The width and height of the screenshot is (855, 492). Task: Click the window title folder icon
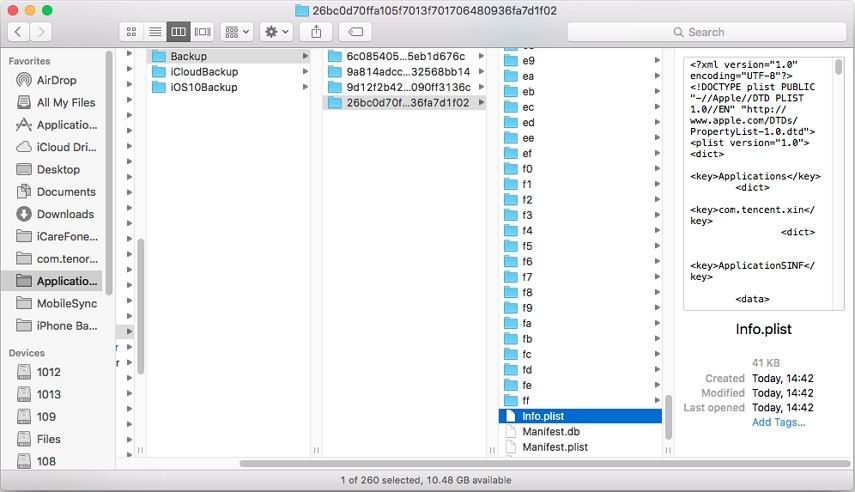pos(302,10)
